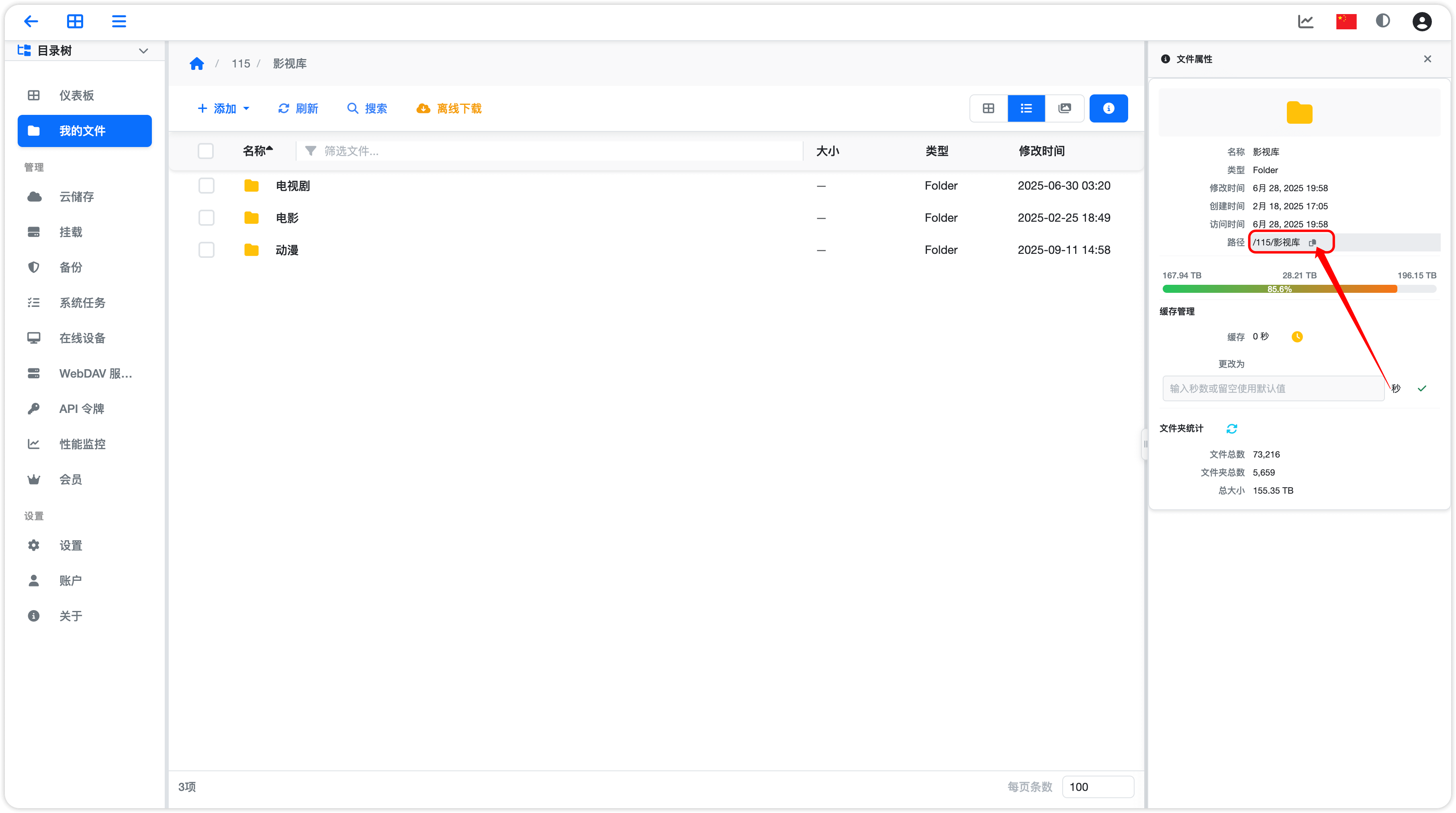Toggle dark mode contrast icon
Viewport: 1456px width, 813px height.
[1382, 21]
